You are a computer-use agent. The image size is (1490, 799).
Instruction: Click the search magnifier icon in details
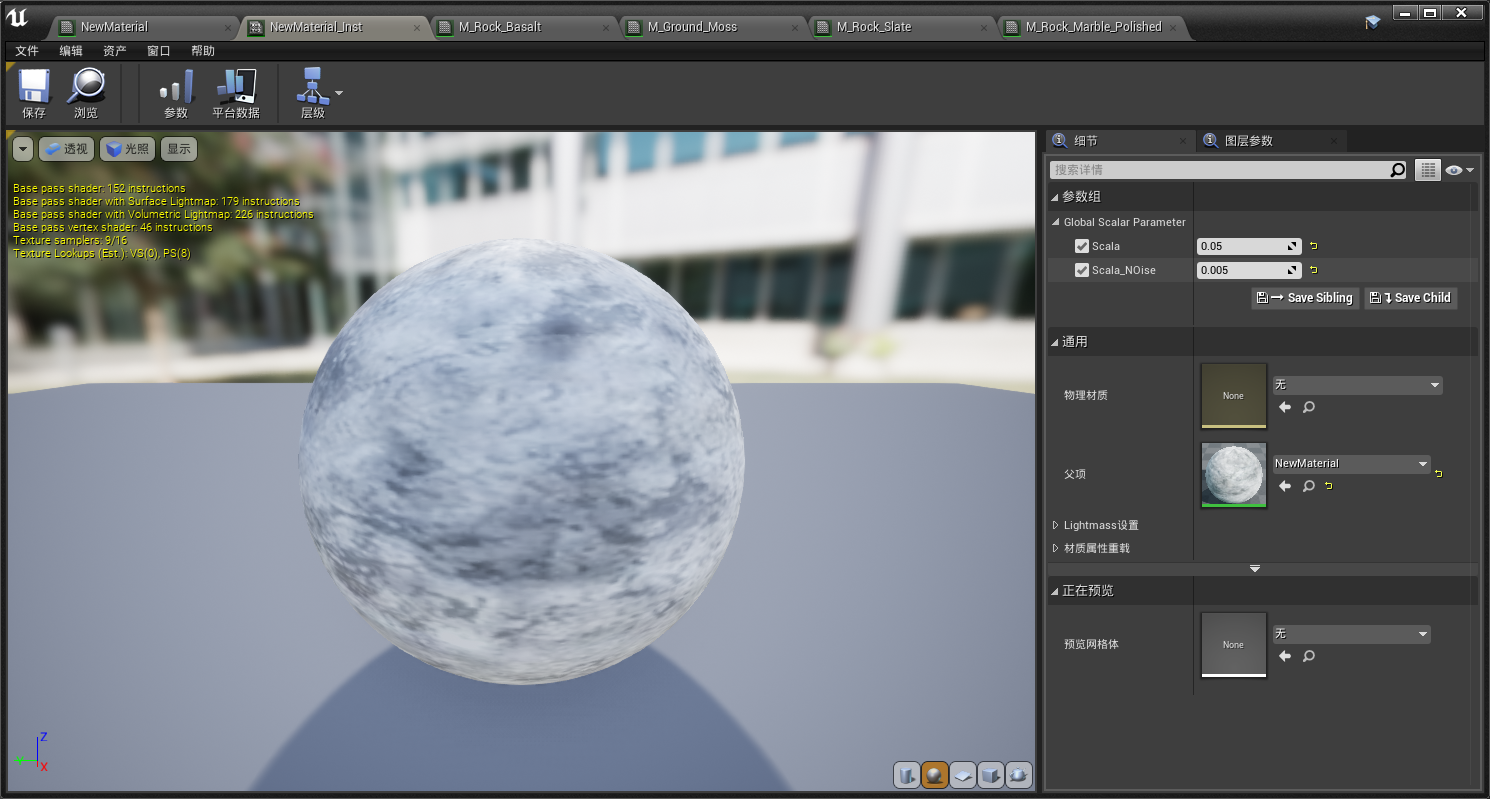coord(1398,170)
